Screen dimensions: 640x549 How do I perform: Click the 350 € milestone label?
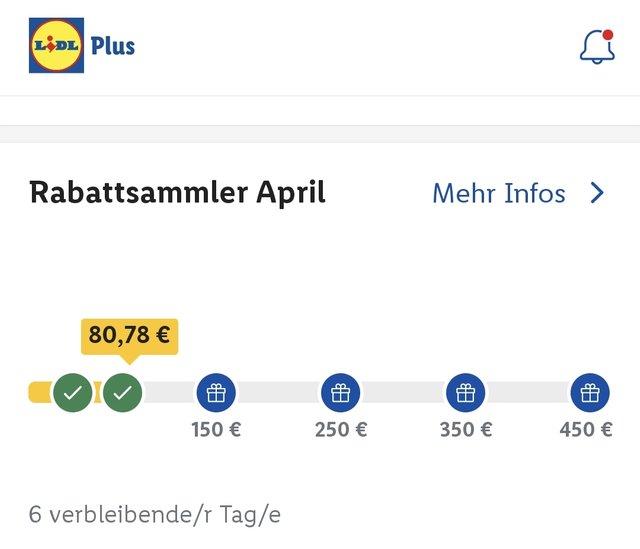(x=466, y=429)
